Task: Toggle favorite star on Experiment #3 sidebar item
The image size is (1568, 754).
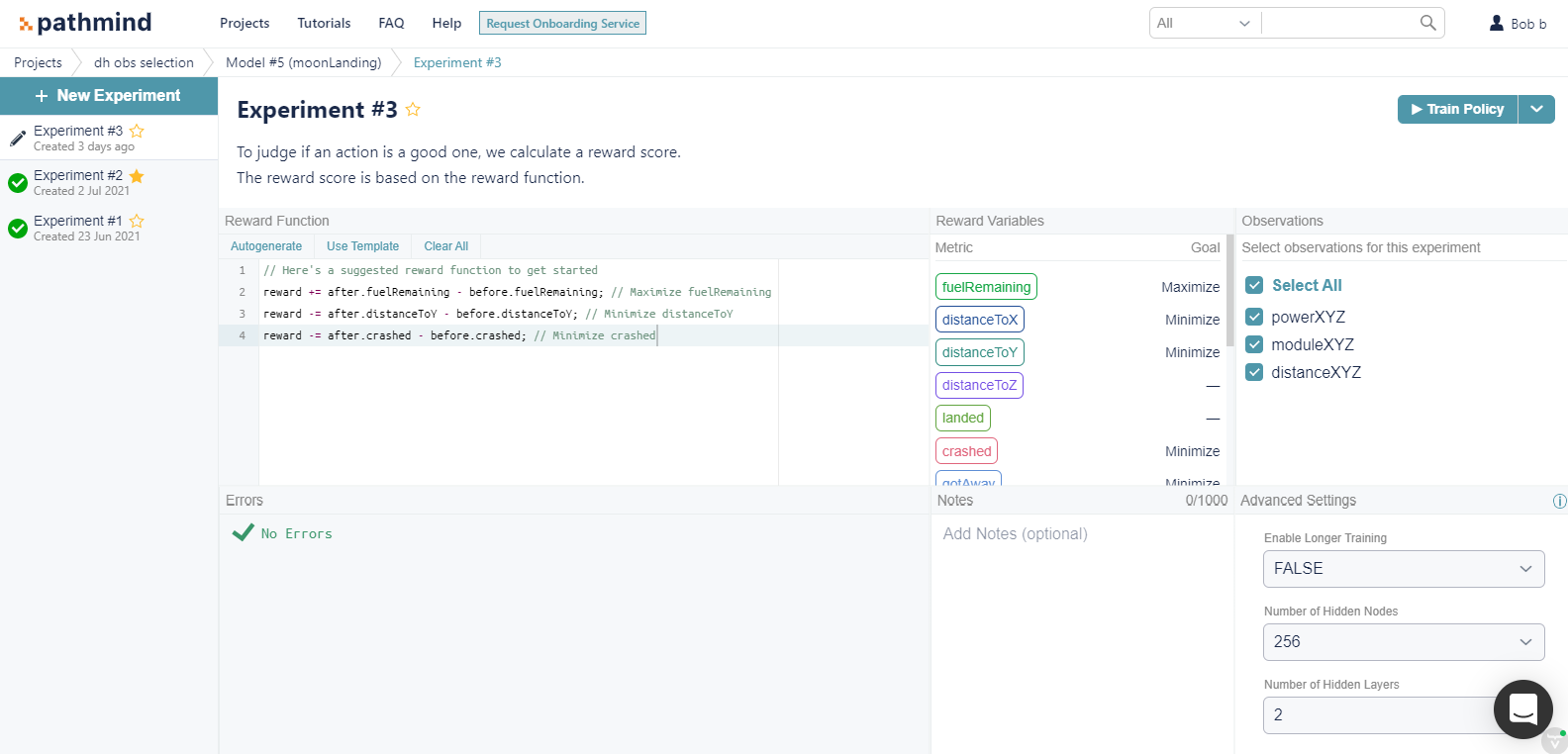Action: pyautogui.click(x=137, y=131)
